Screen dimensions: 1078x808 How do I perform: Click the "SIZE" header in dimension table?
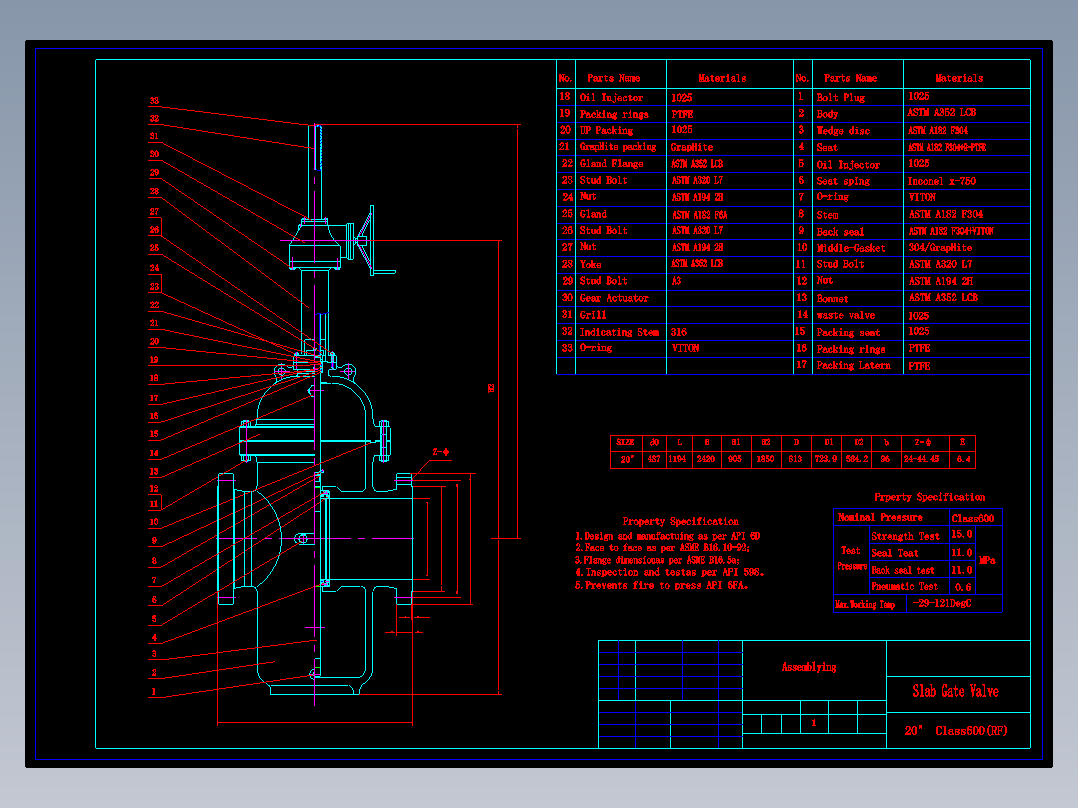click(625, 442)
